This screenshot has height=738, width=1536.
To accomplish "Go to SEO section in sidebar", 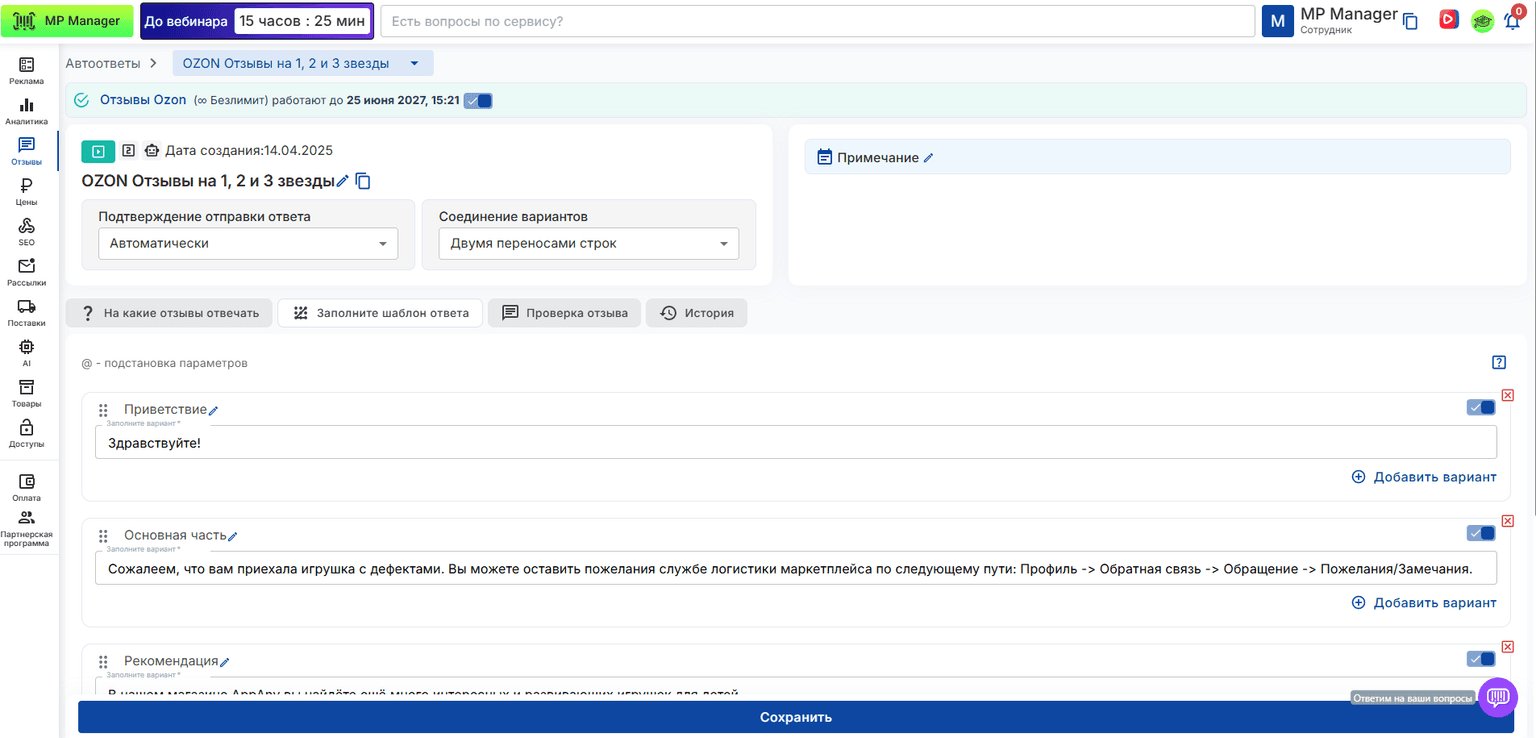I will [26, 232].
